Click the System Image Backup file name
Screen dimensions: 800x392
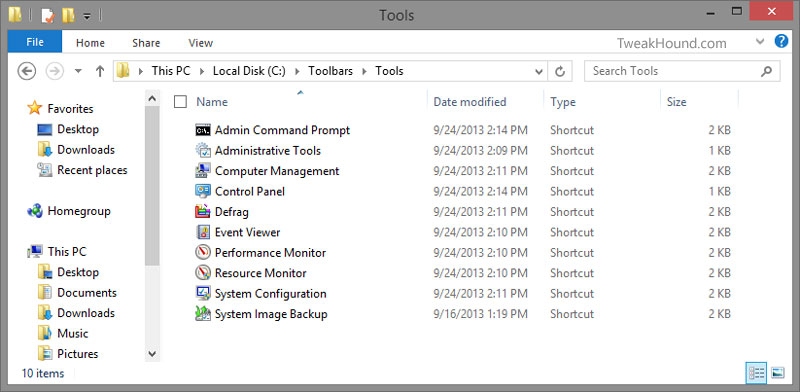coord(271,314)
